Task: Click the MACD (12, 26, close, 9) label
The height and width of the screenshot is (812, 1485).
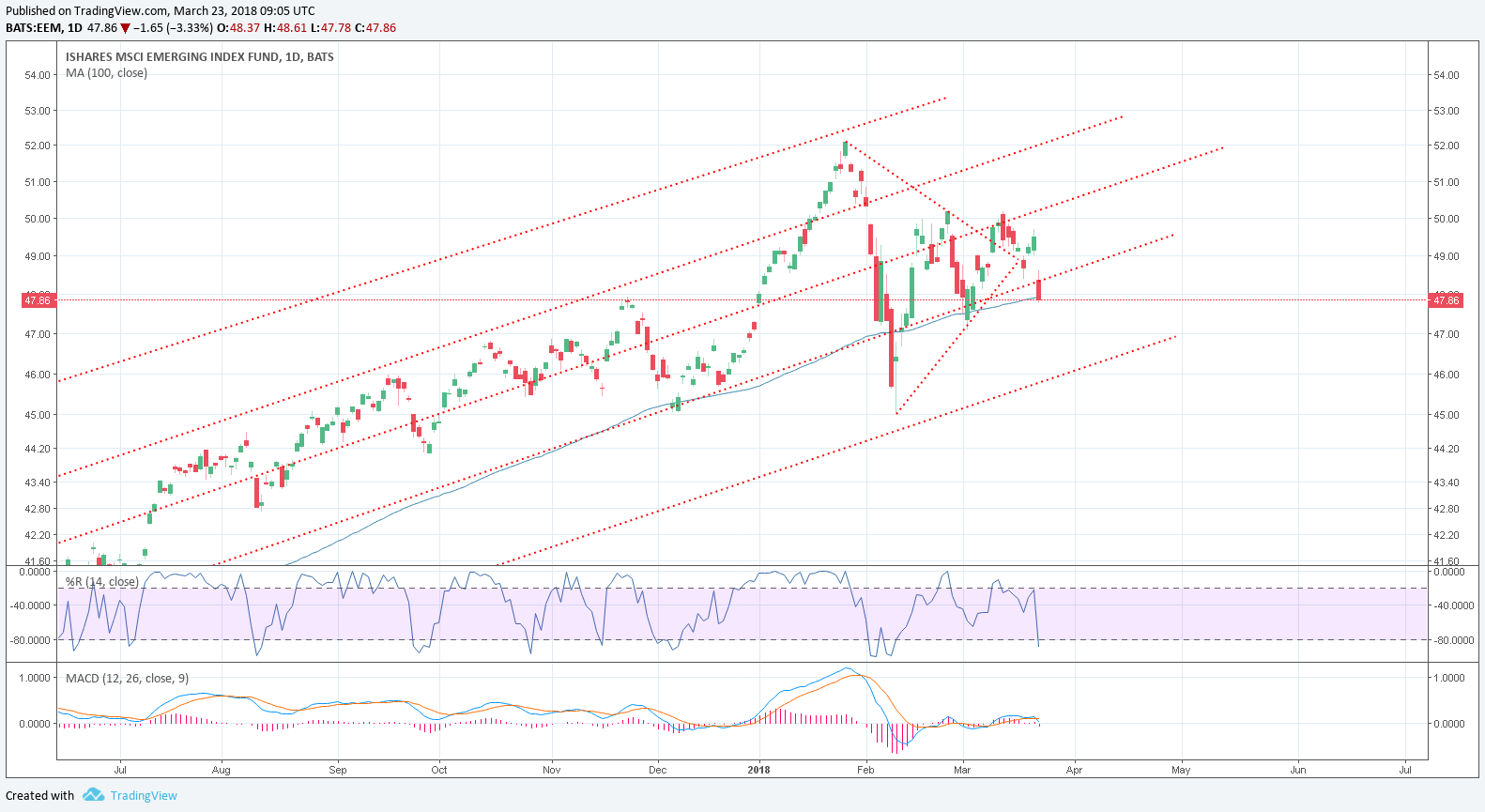Action: [x=127, y=679]
